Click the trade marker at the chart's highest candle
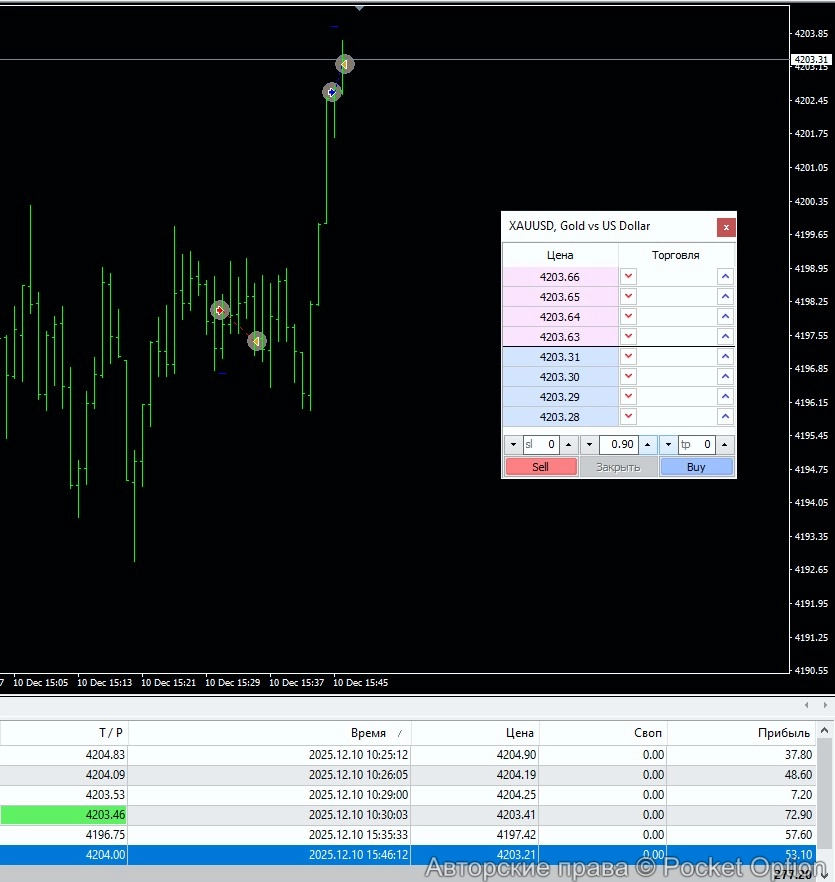The image size is (835, 882). click(x=344, y=64)
